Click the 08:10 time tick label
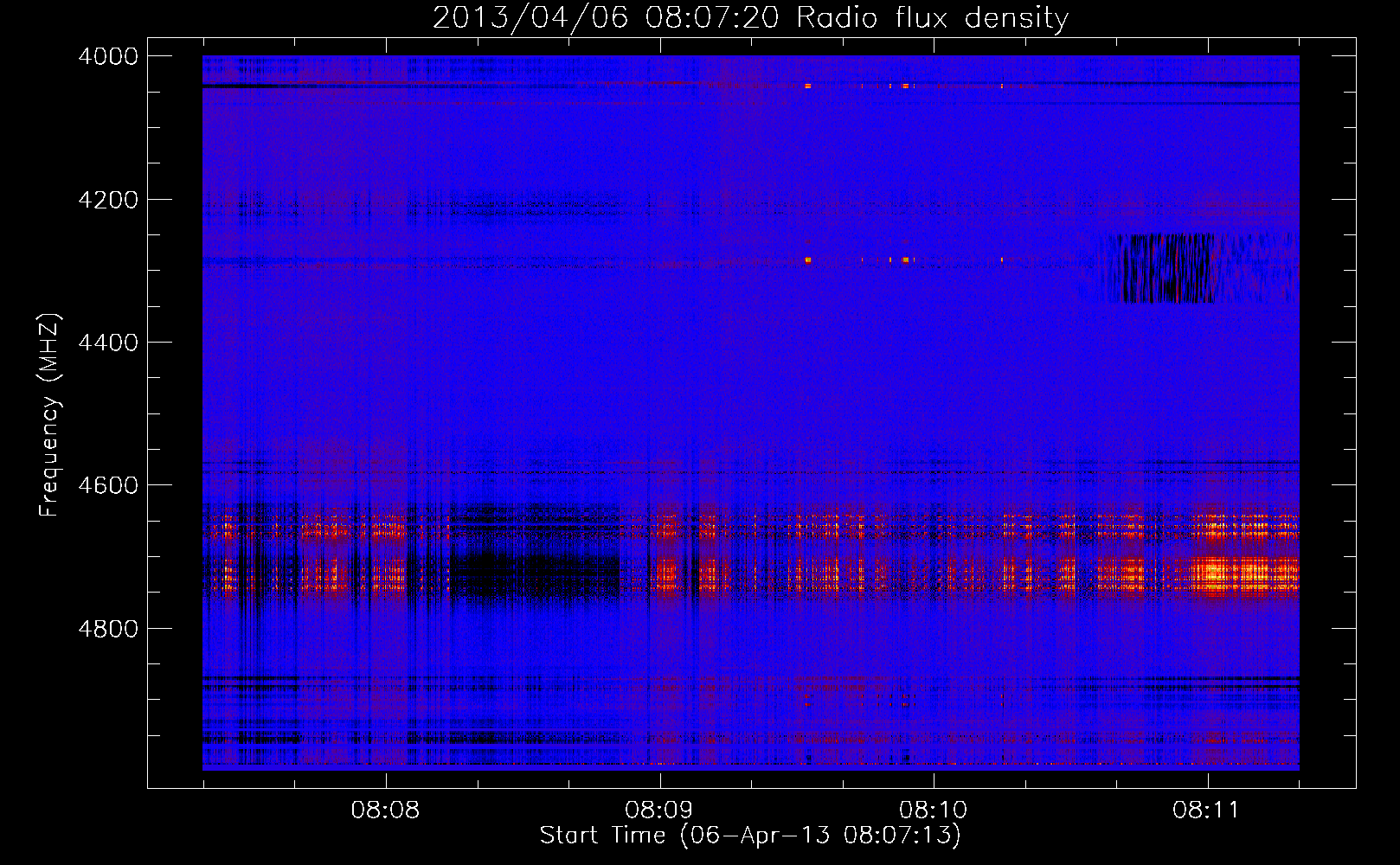1400x865 pixels. tap(934, 811)
